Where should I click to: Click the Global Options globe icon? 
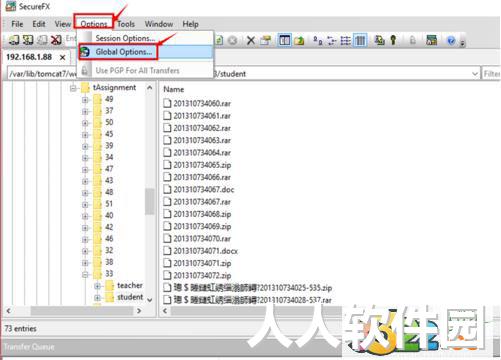(85, 52)
